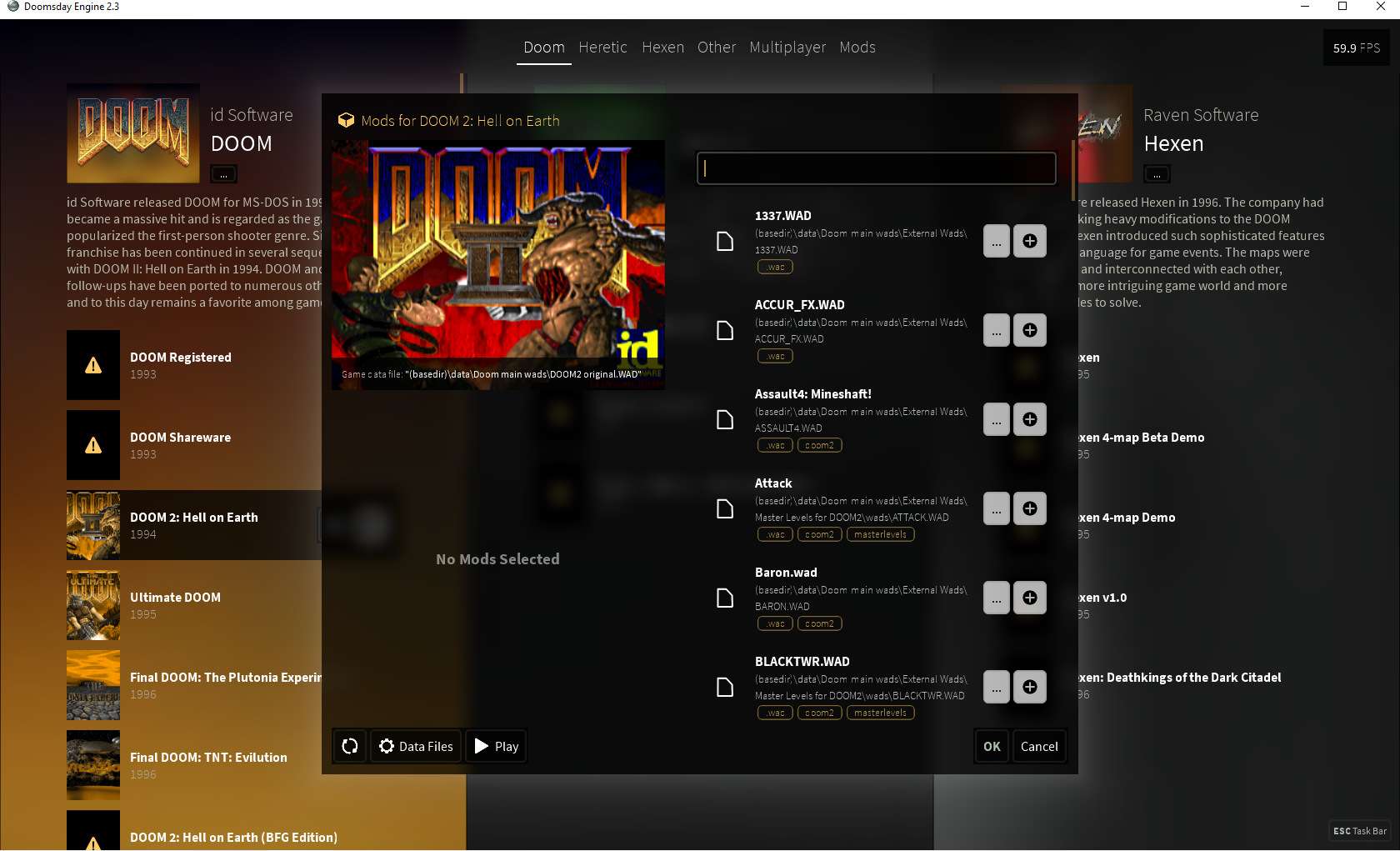Switch to the Multiplayer tab
This screenshot has width=1400, height=851.
tap(787, 48)
